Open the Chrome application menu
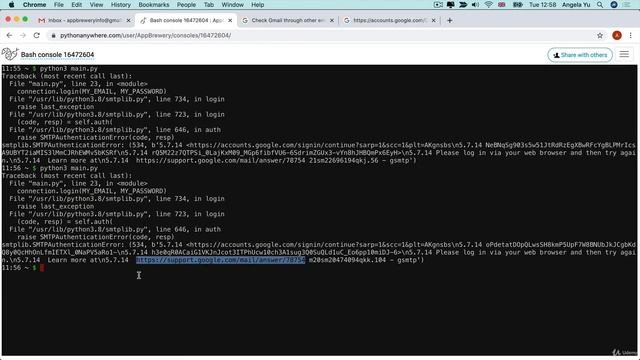The width and height of the screenshot is (640, 360). tap(34, 4)
